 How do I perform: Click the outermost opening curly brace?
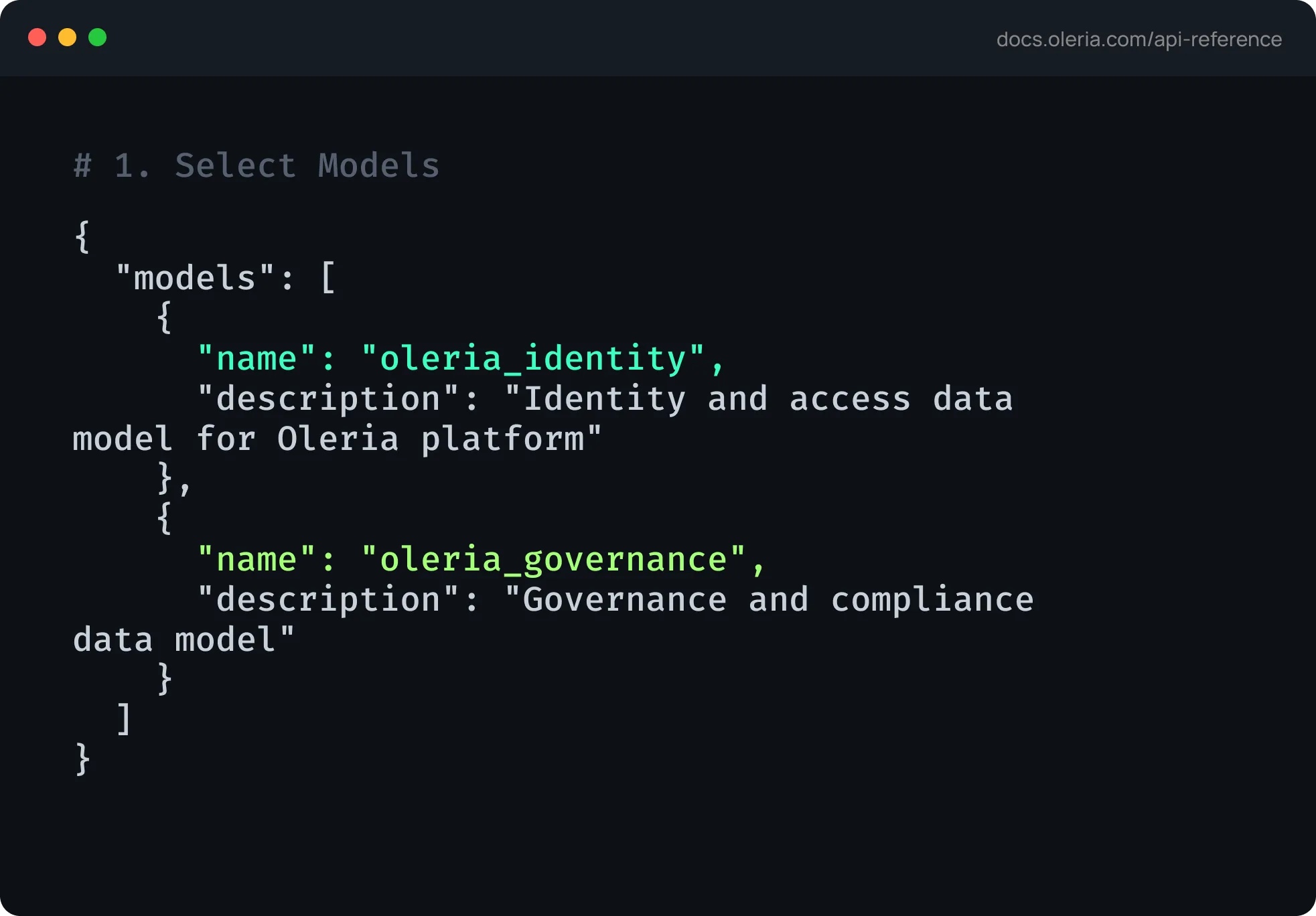(x=82, y=236)
